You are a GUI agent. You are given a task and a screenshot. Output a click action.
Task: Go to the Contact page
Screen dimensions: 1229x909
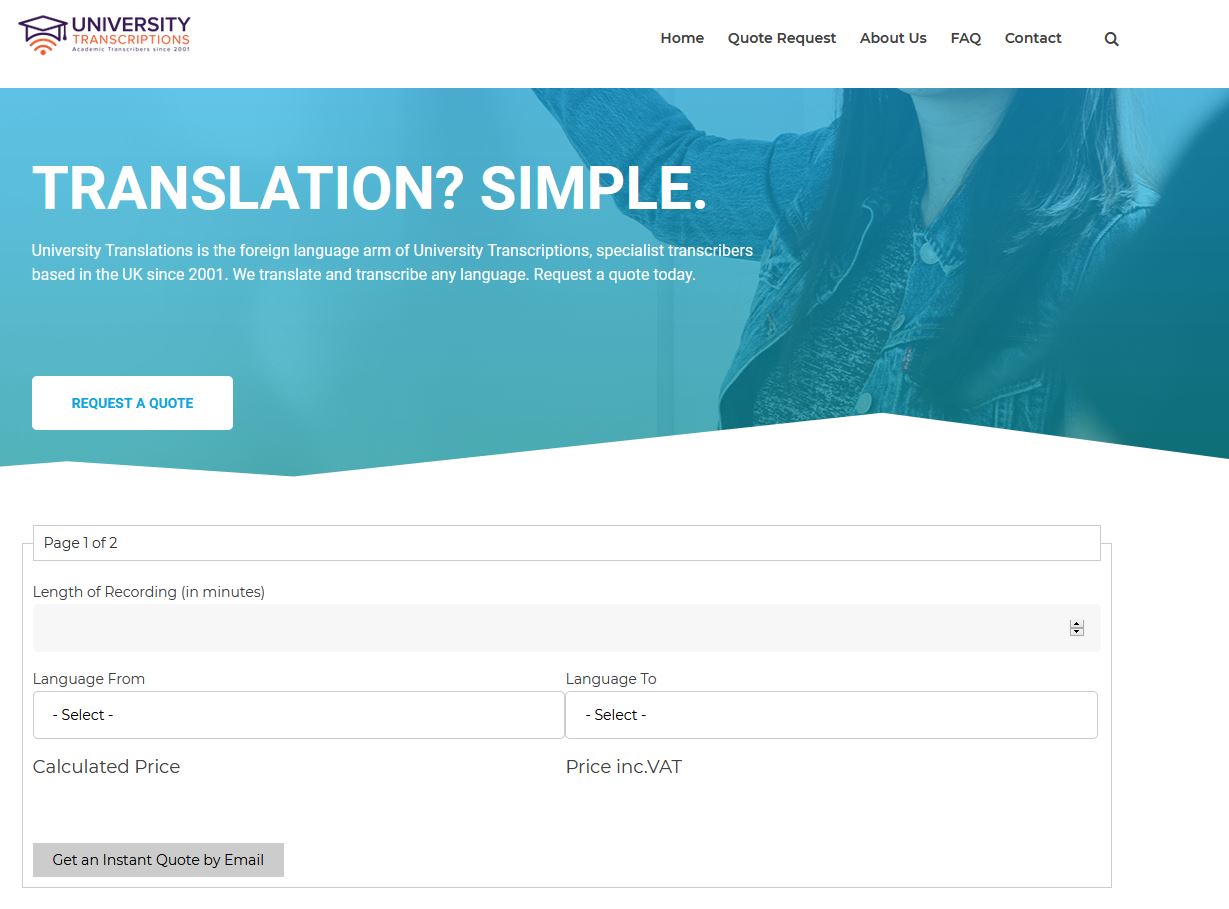[1032, 38]
